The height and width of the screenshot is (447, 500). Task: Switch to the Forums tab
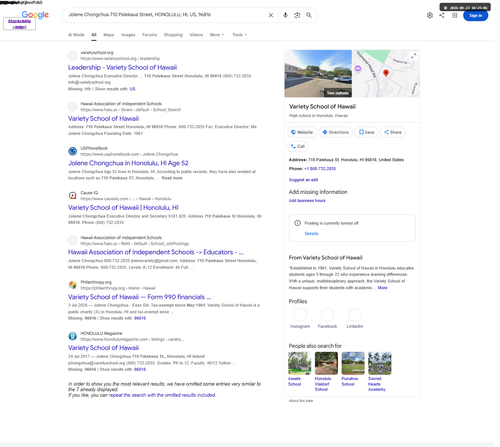(149, 35)
